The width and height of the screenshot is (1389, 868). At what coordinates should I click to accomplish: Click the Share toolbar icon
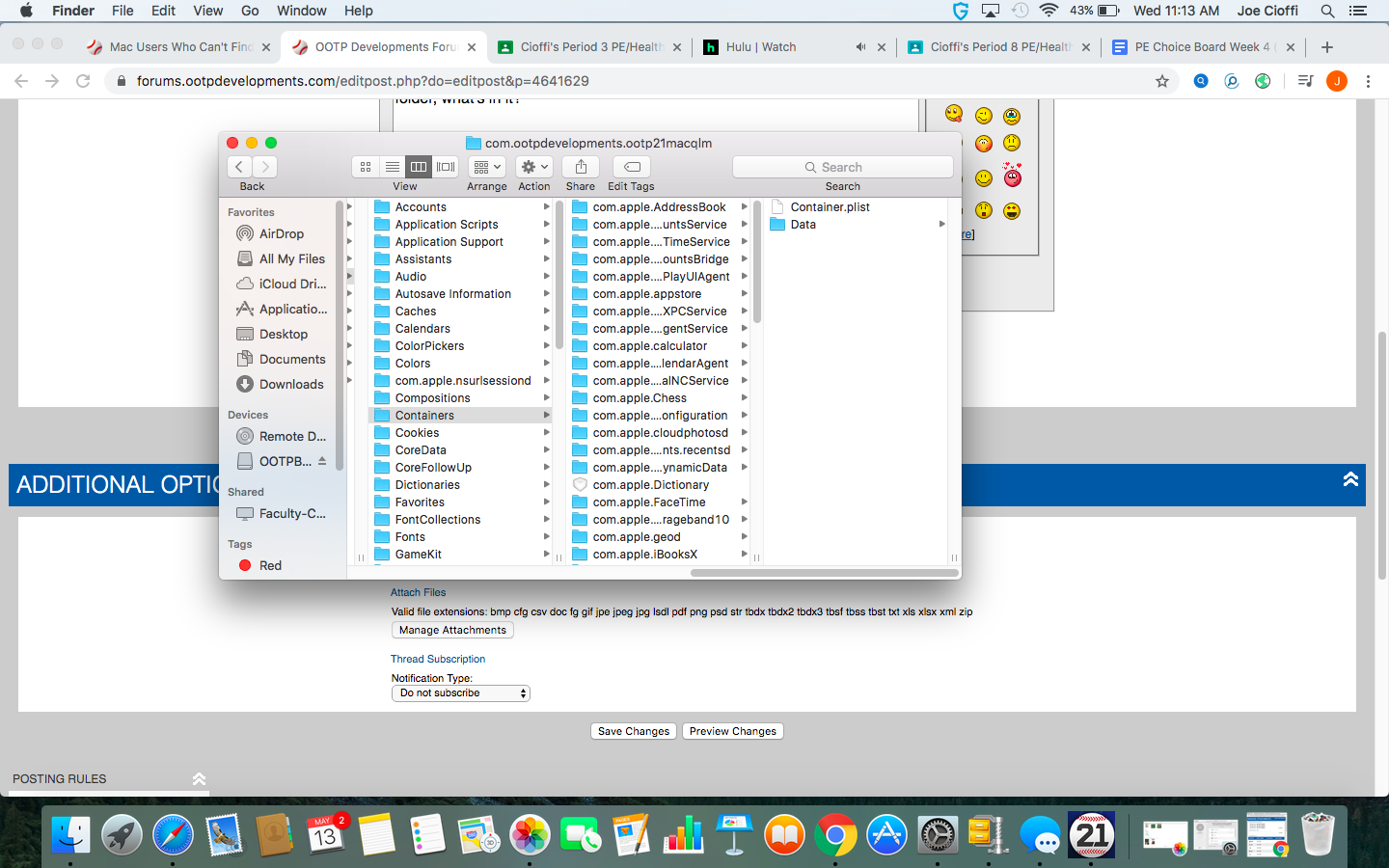click(x=581, y=167)
